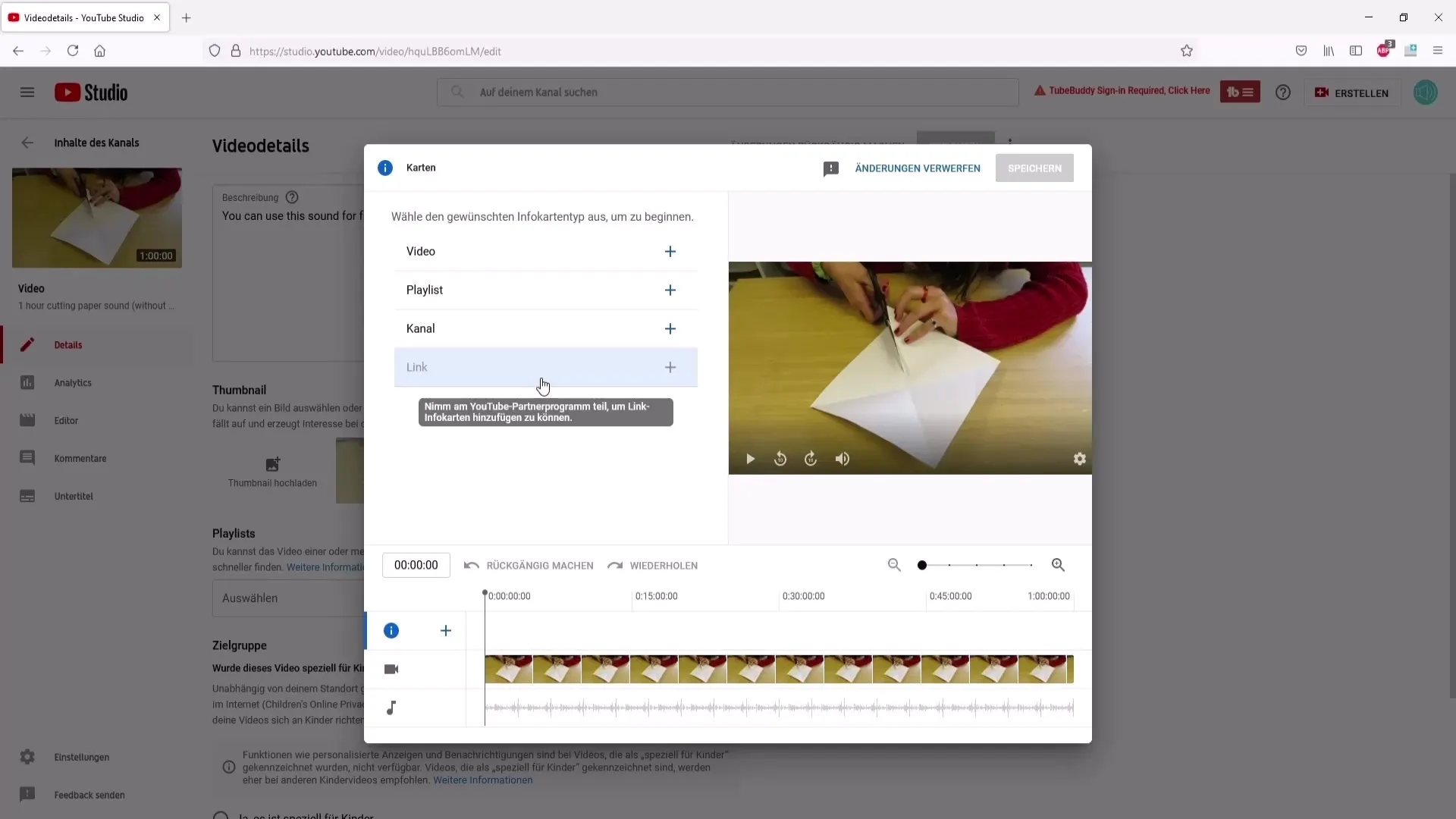Click the Link card plus icon
1456x819 pixels.
(670, 368)
